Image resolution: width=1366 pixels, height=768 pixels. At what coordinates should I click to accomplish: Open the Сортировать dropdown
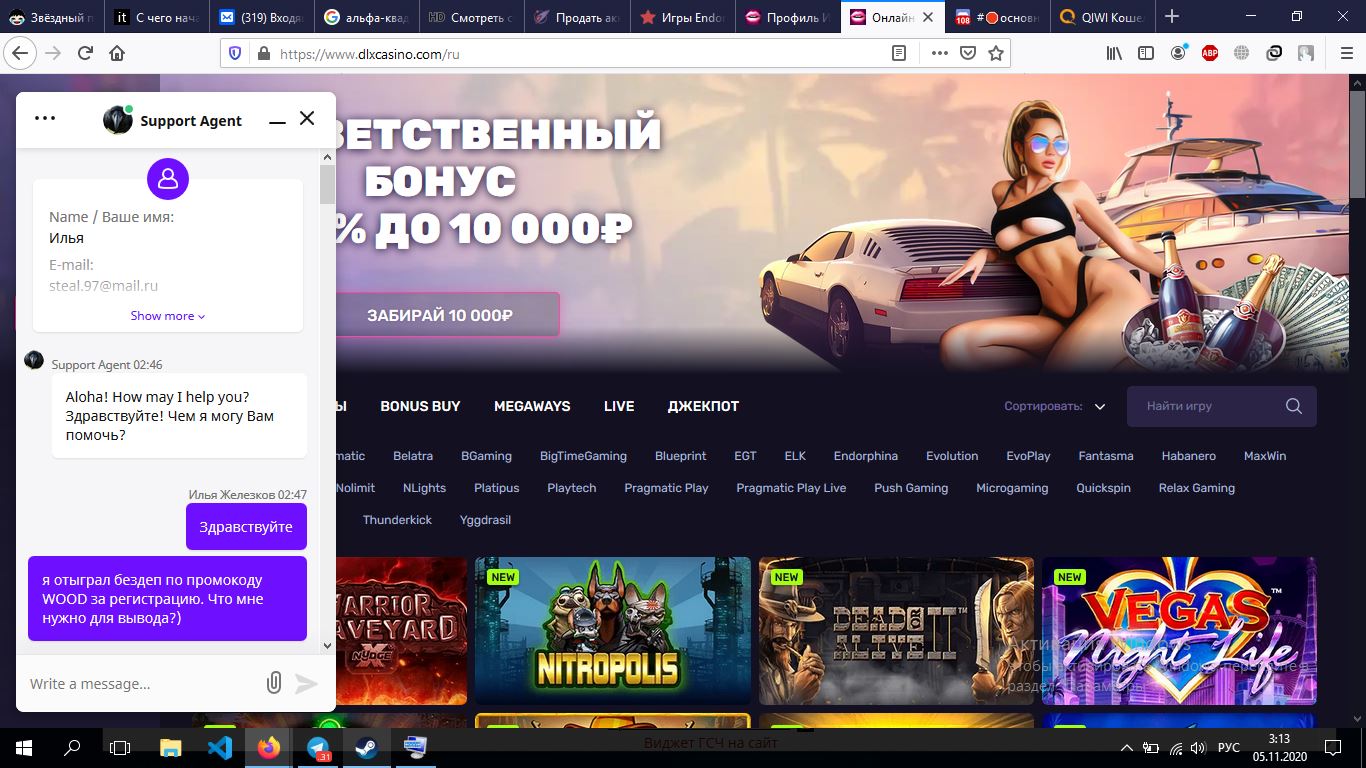(x=1055, y=406)
